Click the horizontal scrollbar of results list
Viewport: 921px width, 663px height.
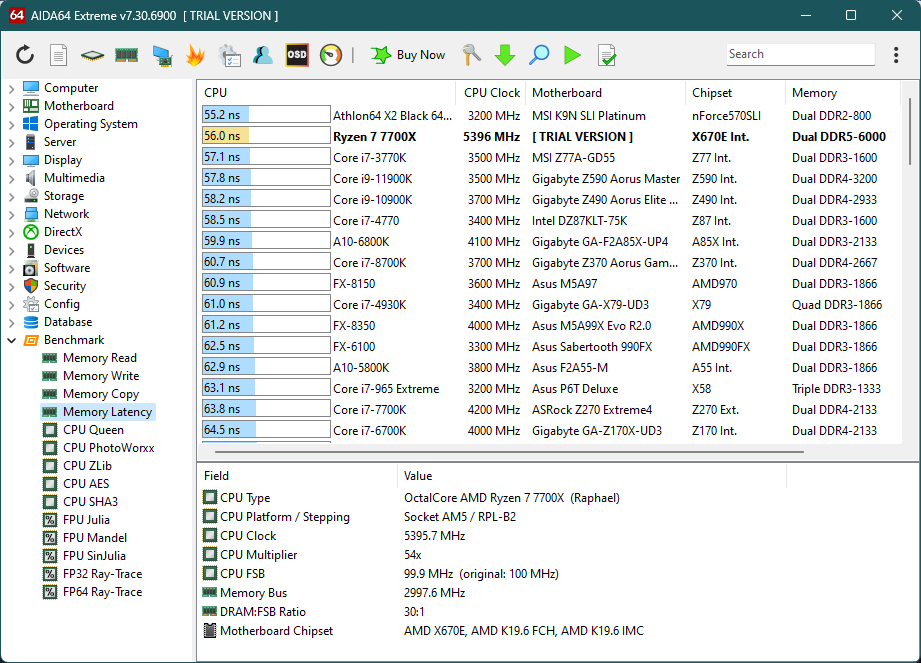(x=509, y=452)
